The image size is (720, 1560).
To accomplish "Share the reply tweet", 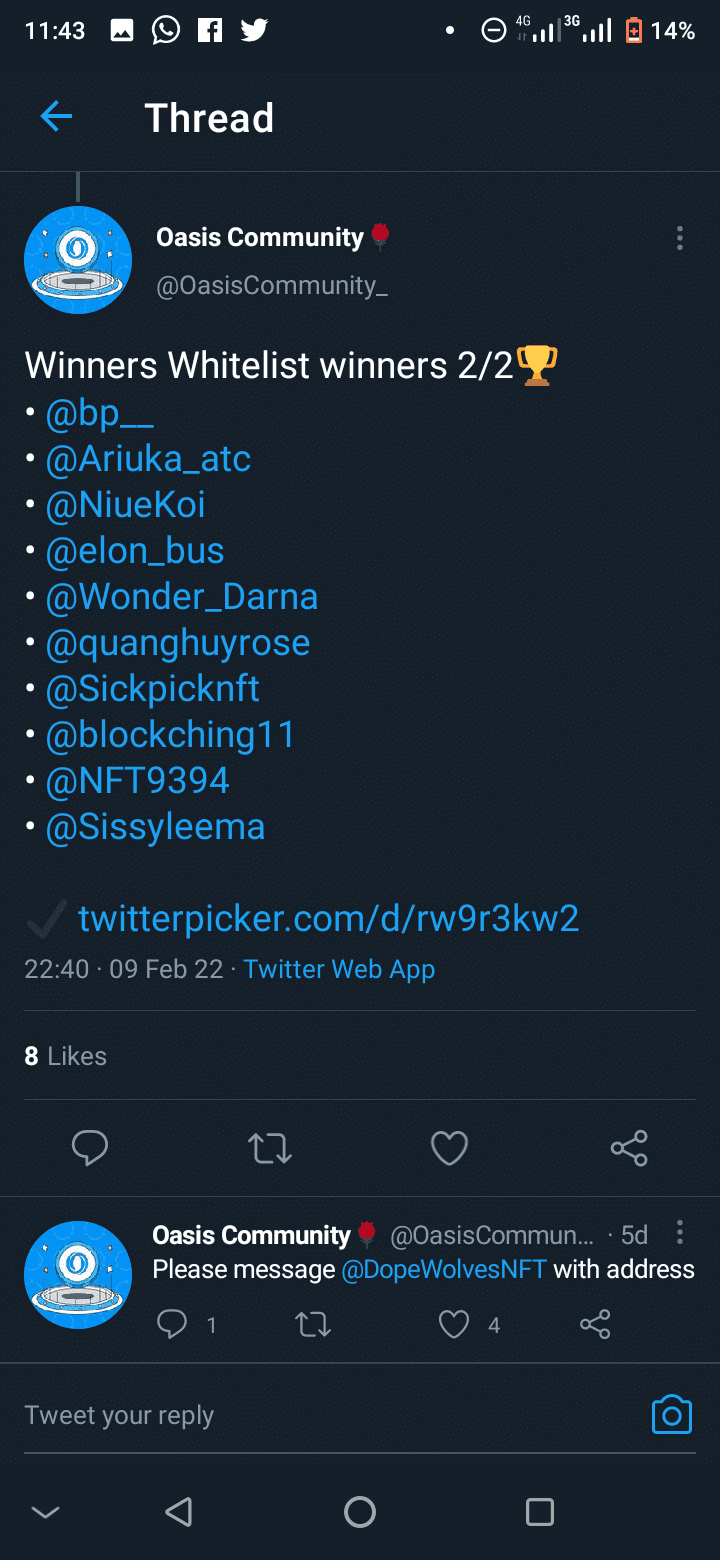I will coord(595,1325).
